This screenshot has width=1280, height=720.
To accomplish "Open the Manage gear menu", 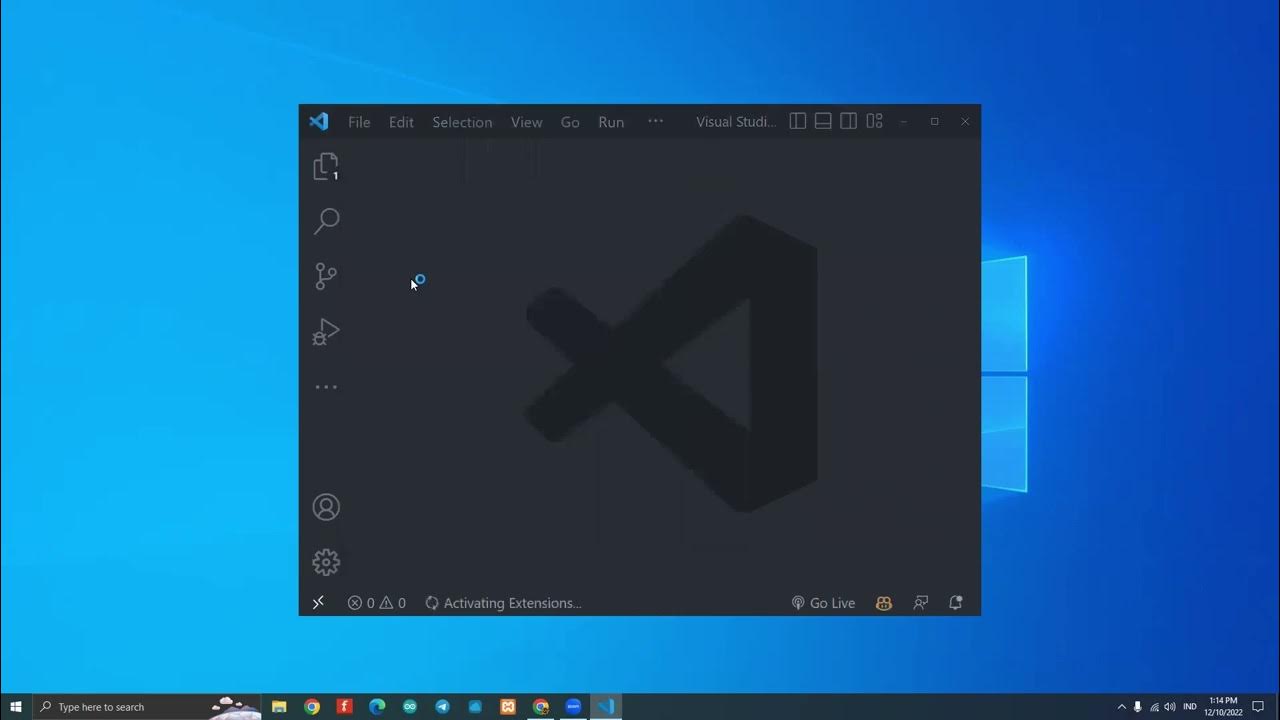I will click(x=326, y=562).
